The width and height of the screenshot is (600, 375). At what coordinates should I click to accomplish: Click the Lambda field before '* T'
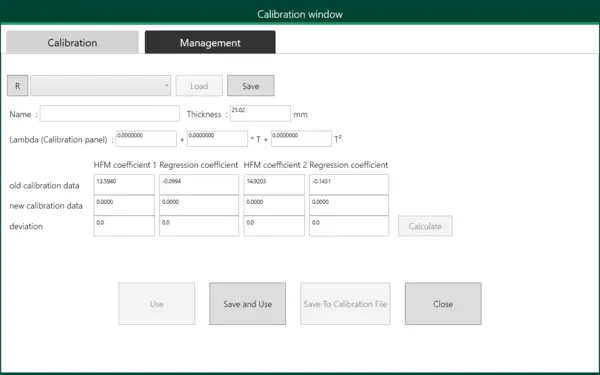(x=217, y=139)
